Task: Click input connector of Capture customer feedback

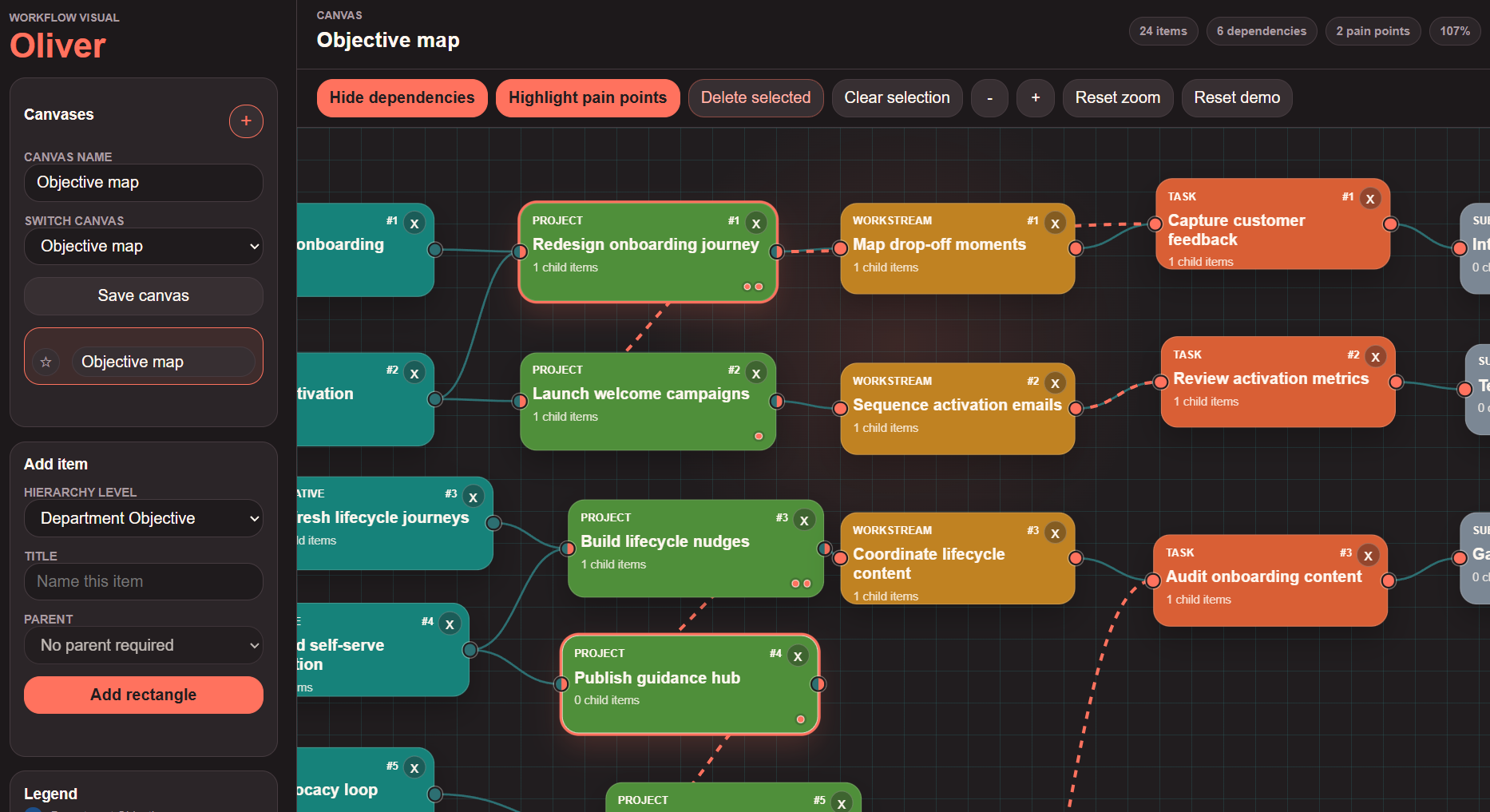Action: [1155, 224]
